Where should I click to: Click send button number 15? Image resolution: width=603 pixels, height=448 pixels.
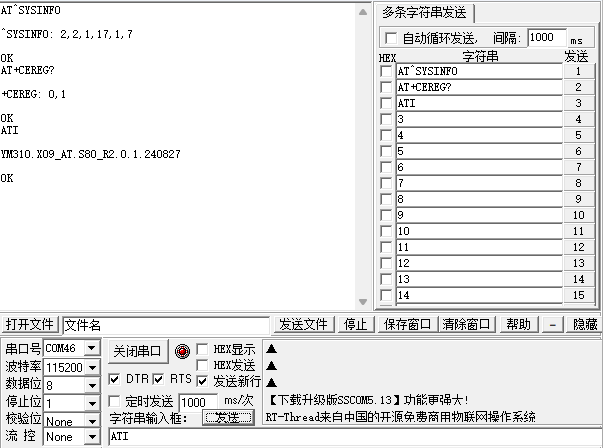tap(578, 295)
